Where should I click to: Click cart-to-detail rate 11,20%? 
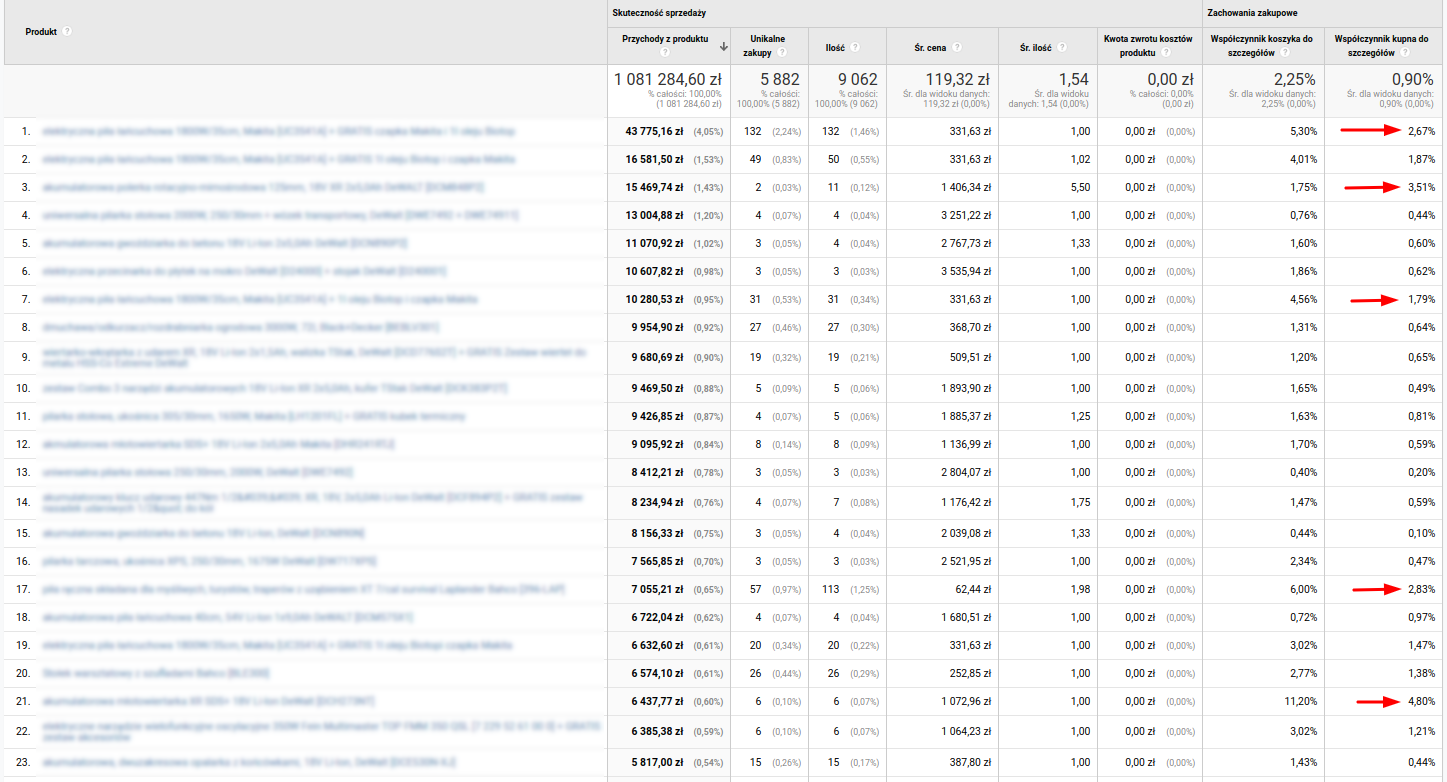click(1301, 702)
